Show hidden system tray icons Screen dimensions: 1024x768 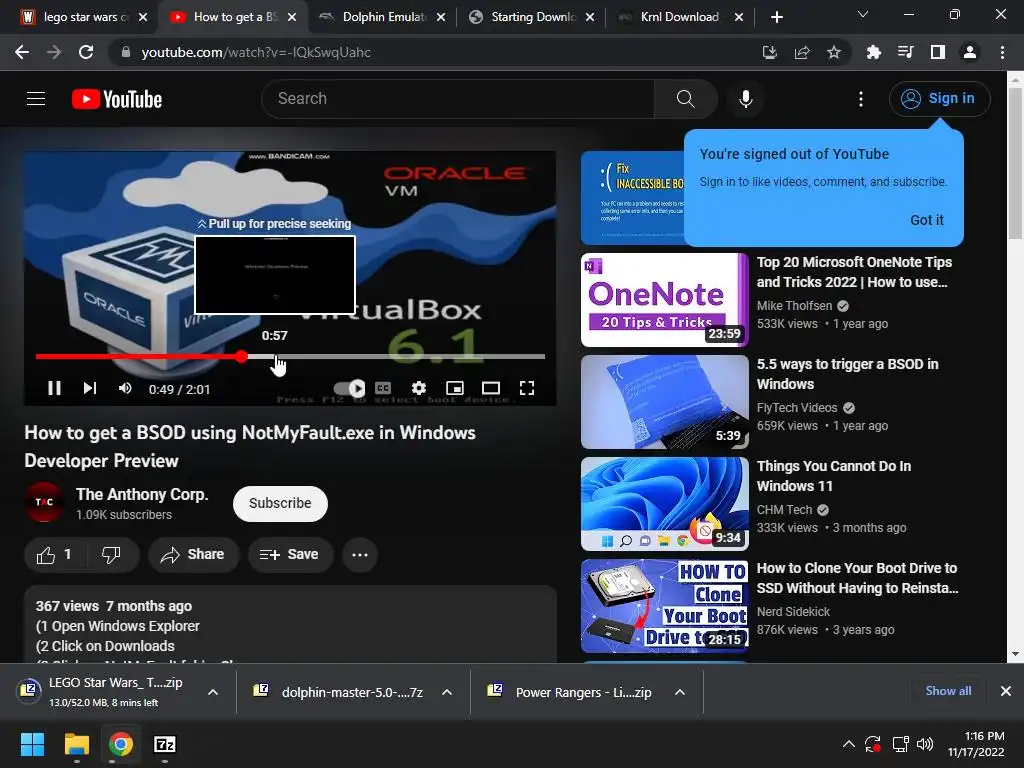click(848, 744)
